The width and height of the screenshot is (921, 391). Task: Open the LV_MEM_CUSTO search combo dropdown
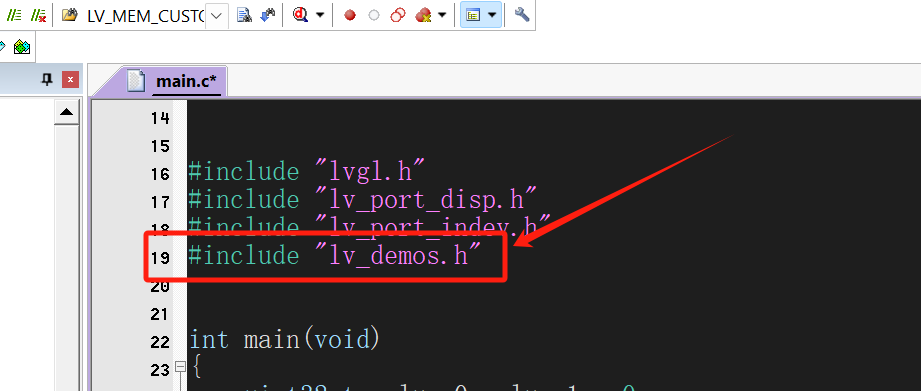pyautogui.click(x=216, y=16)
